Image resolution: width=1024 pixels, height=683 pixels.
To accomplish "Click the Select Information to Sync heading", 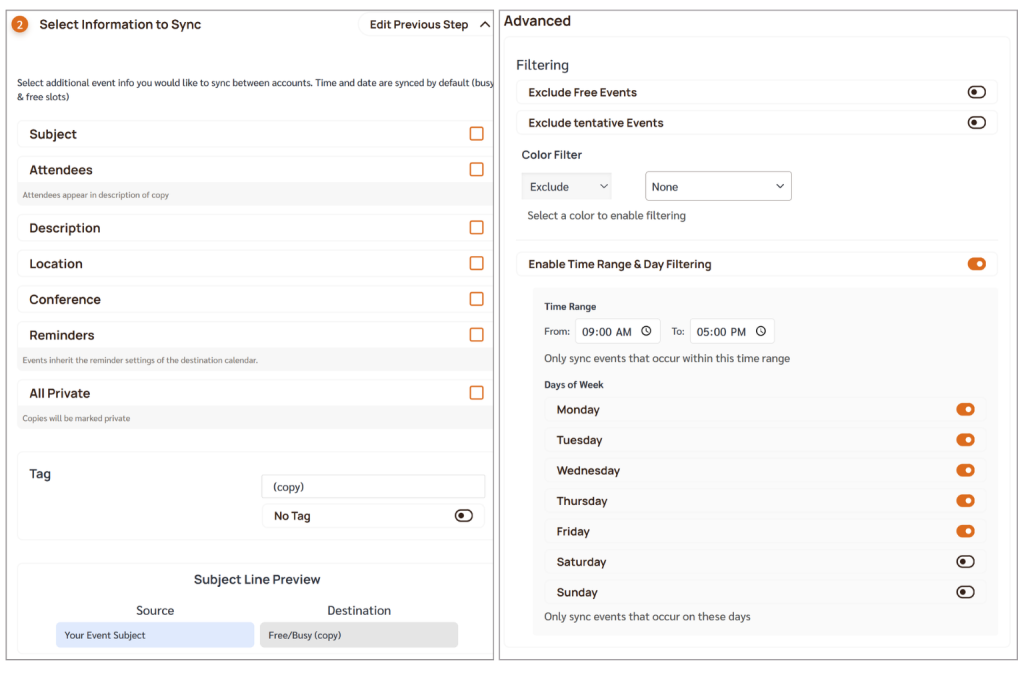I will pos(120,25).
